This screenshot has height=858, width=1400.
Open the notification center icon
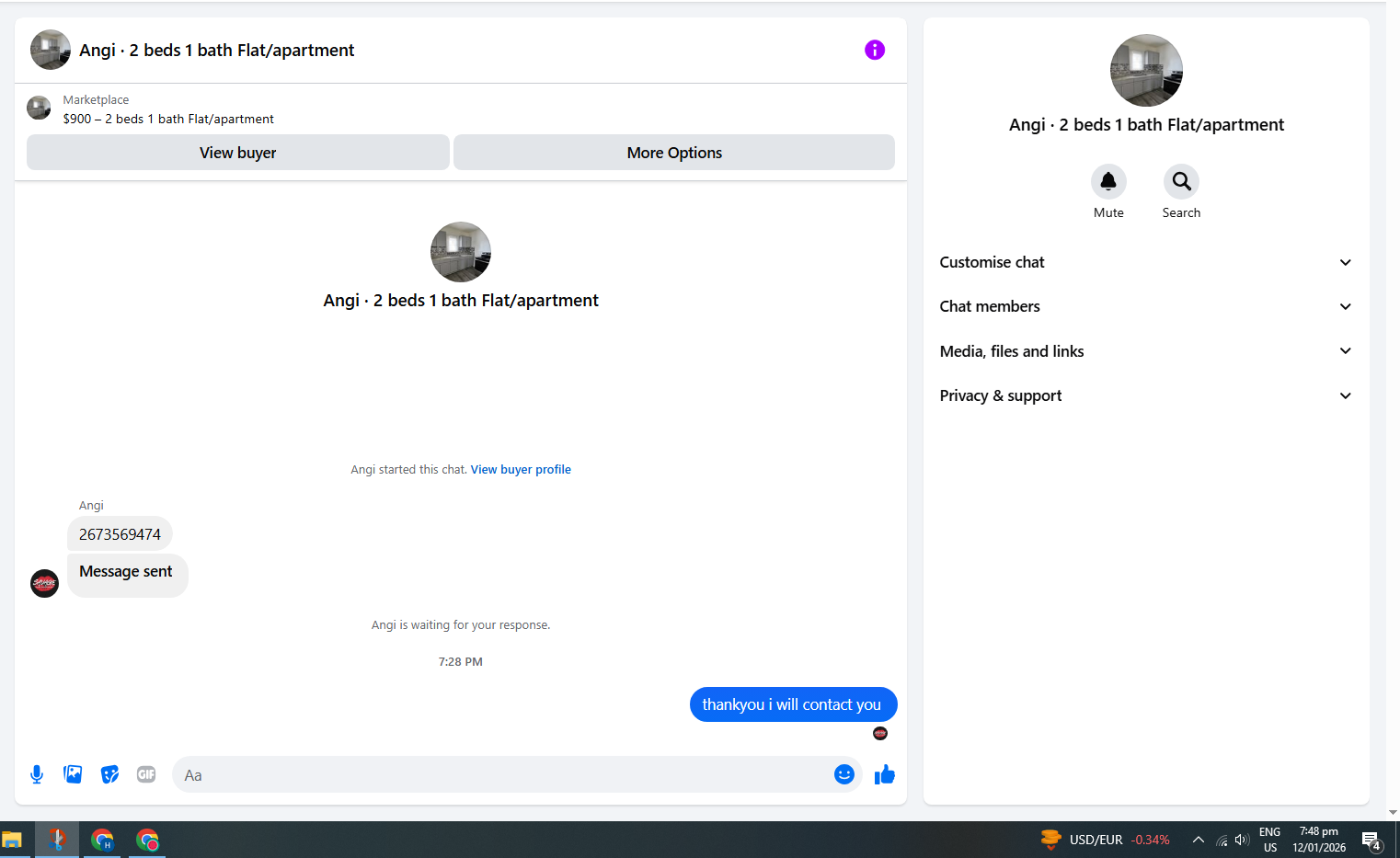[x=1371, y=841]
